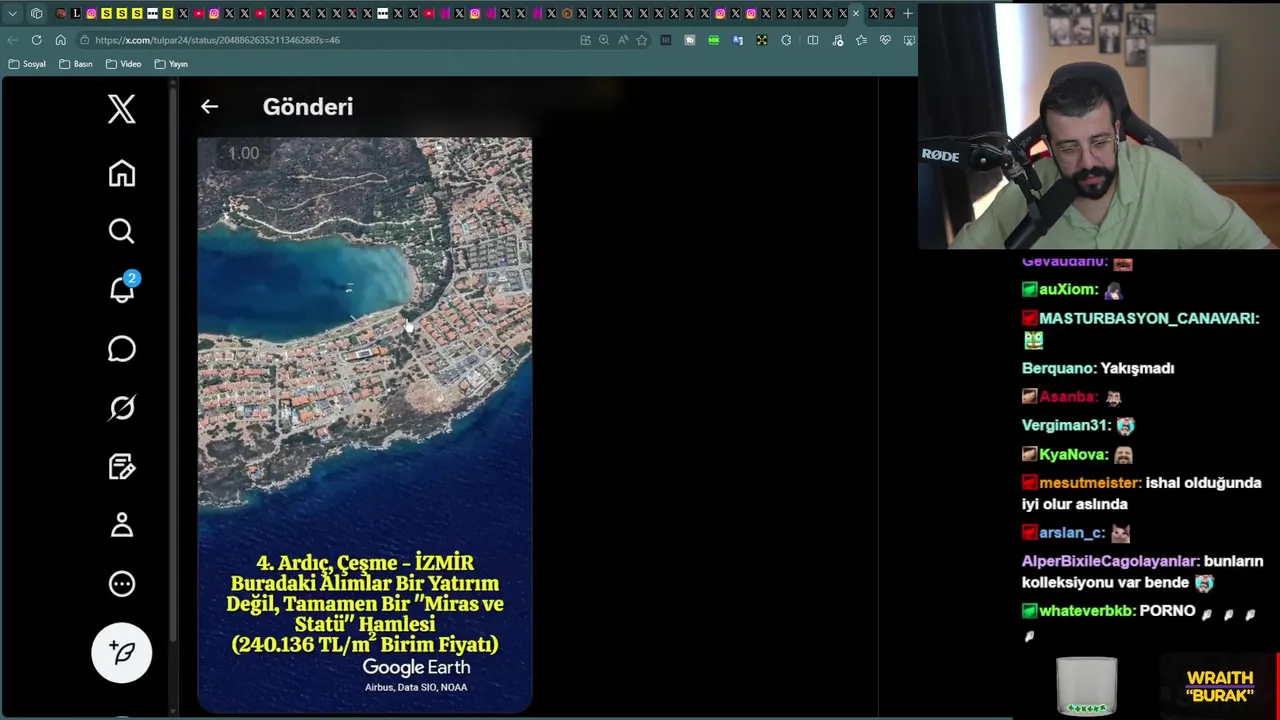This screenshot has height=720, width=1280.
Task: Click the white round Post compose button
Action: [122, 653]
